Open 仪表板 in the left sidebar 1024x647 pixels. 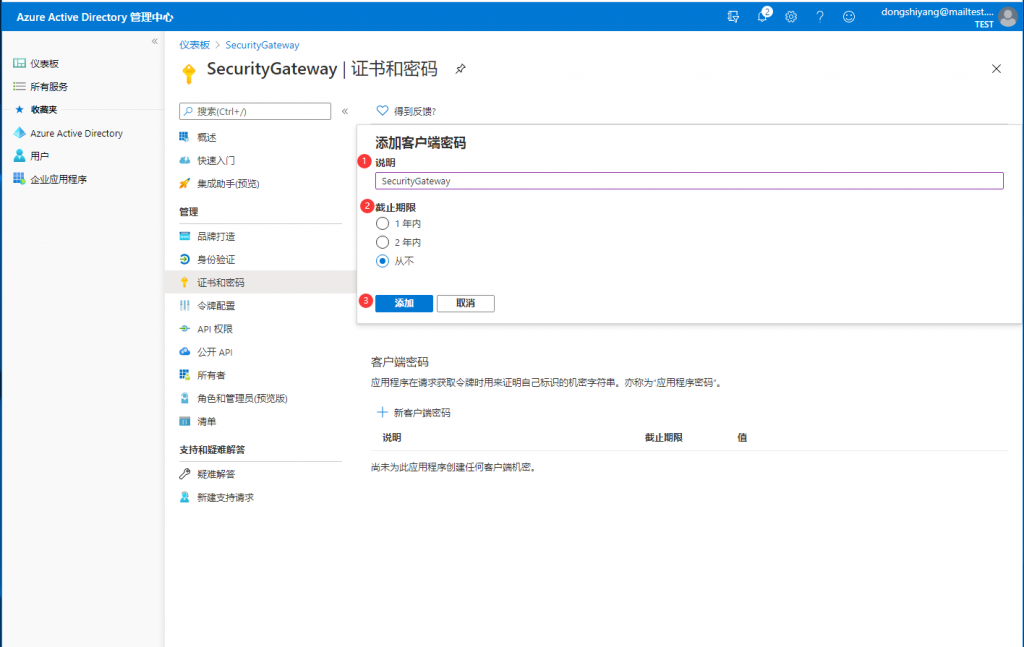(44, 63)
